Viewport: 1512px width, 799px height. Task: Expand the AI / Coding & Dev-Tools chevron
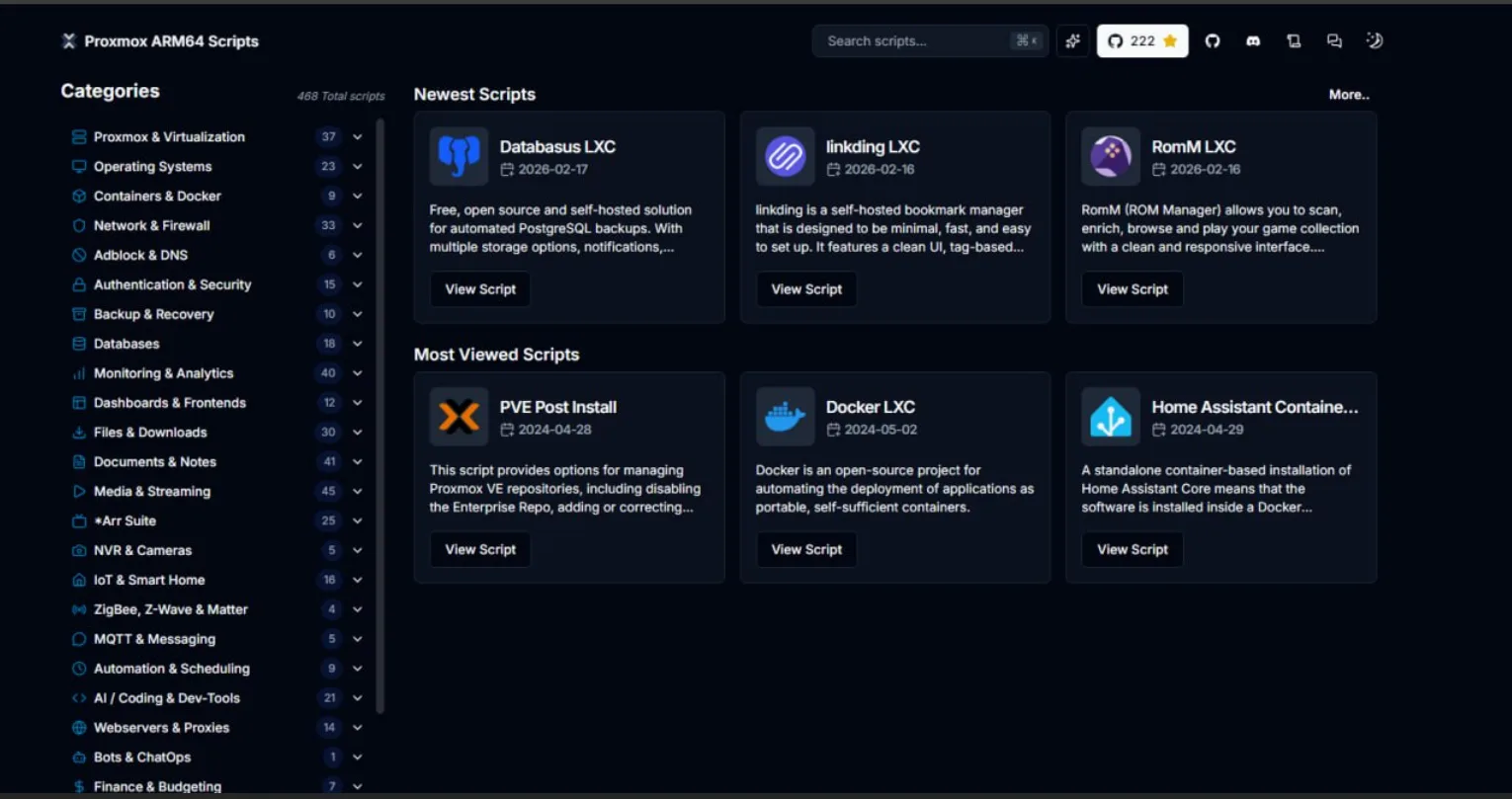click(x=357, y=698)
